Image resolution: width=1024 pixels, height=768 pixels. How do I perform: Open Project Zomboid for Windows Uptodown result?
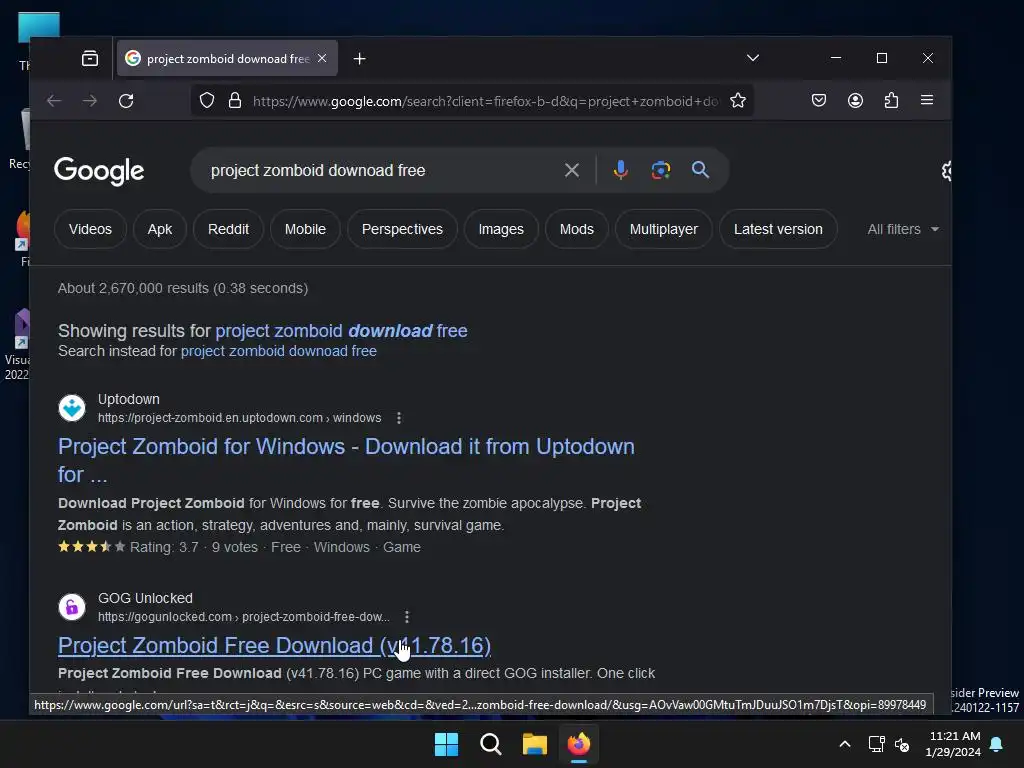tap(346, 460)
